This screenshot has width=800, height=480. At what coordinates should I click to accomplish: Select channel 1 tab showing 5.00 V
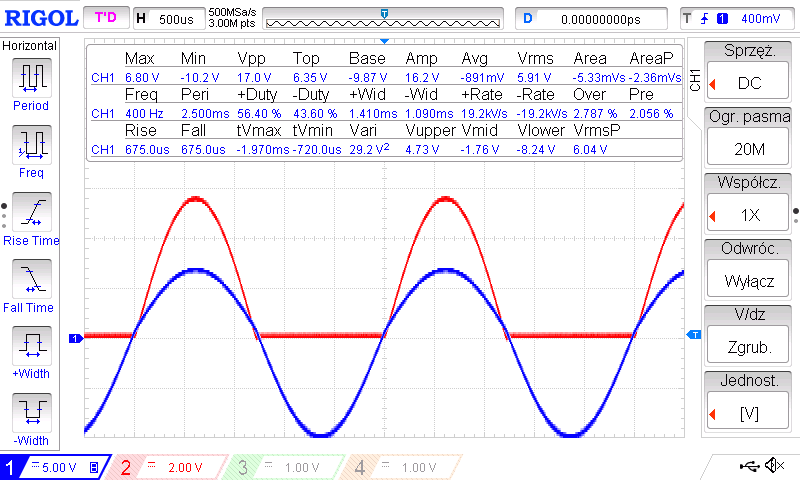[x=55, y=467]
